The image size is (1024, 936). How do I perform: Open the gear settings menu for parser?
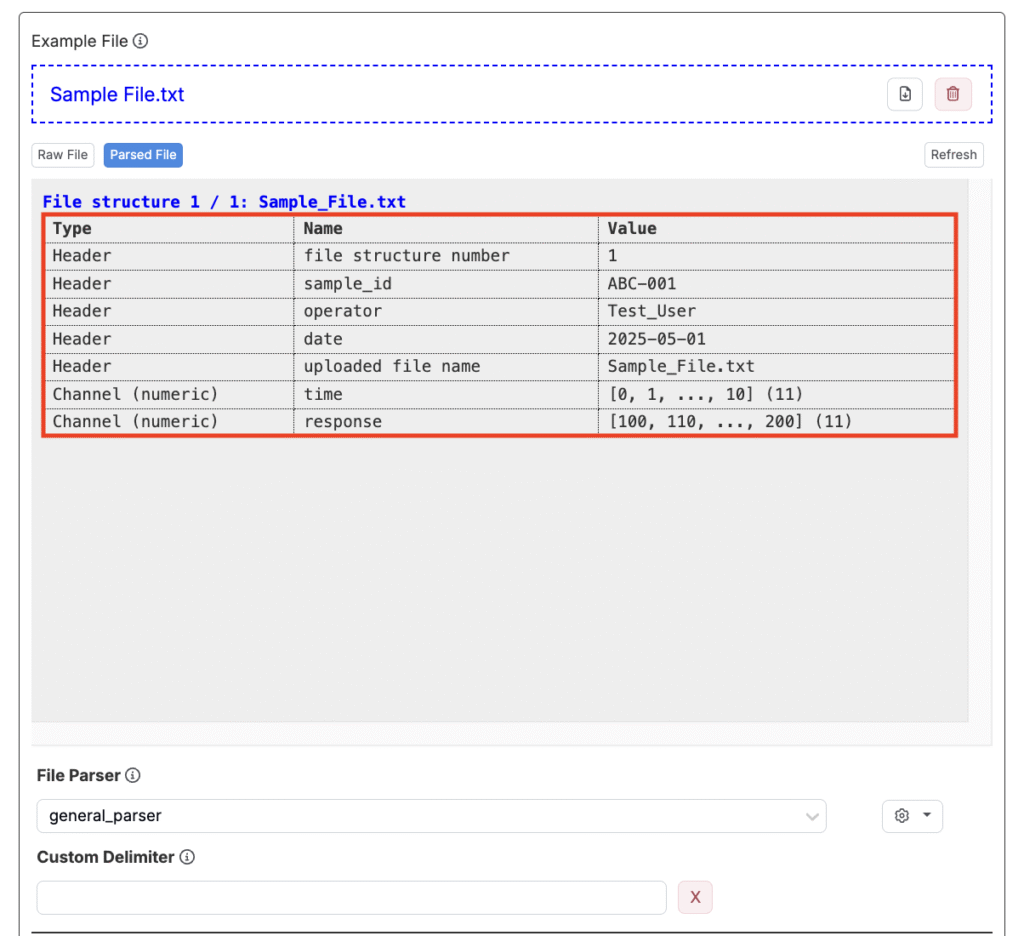[911, 816]
